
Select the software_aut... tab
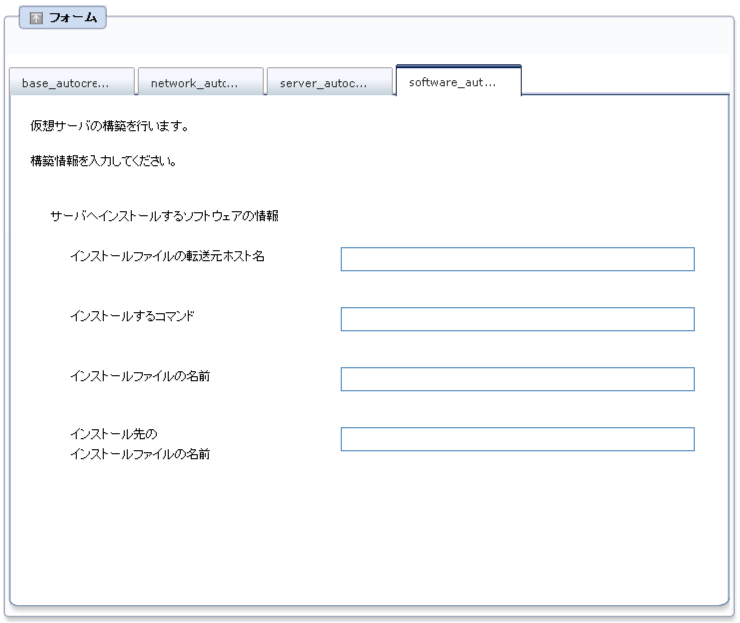(x=459, y=81)
